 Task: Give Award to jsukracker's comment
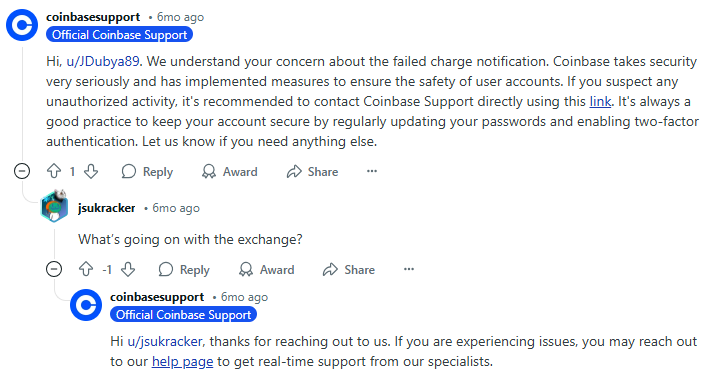coord(266,270)
